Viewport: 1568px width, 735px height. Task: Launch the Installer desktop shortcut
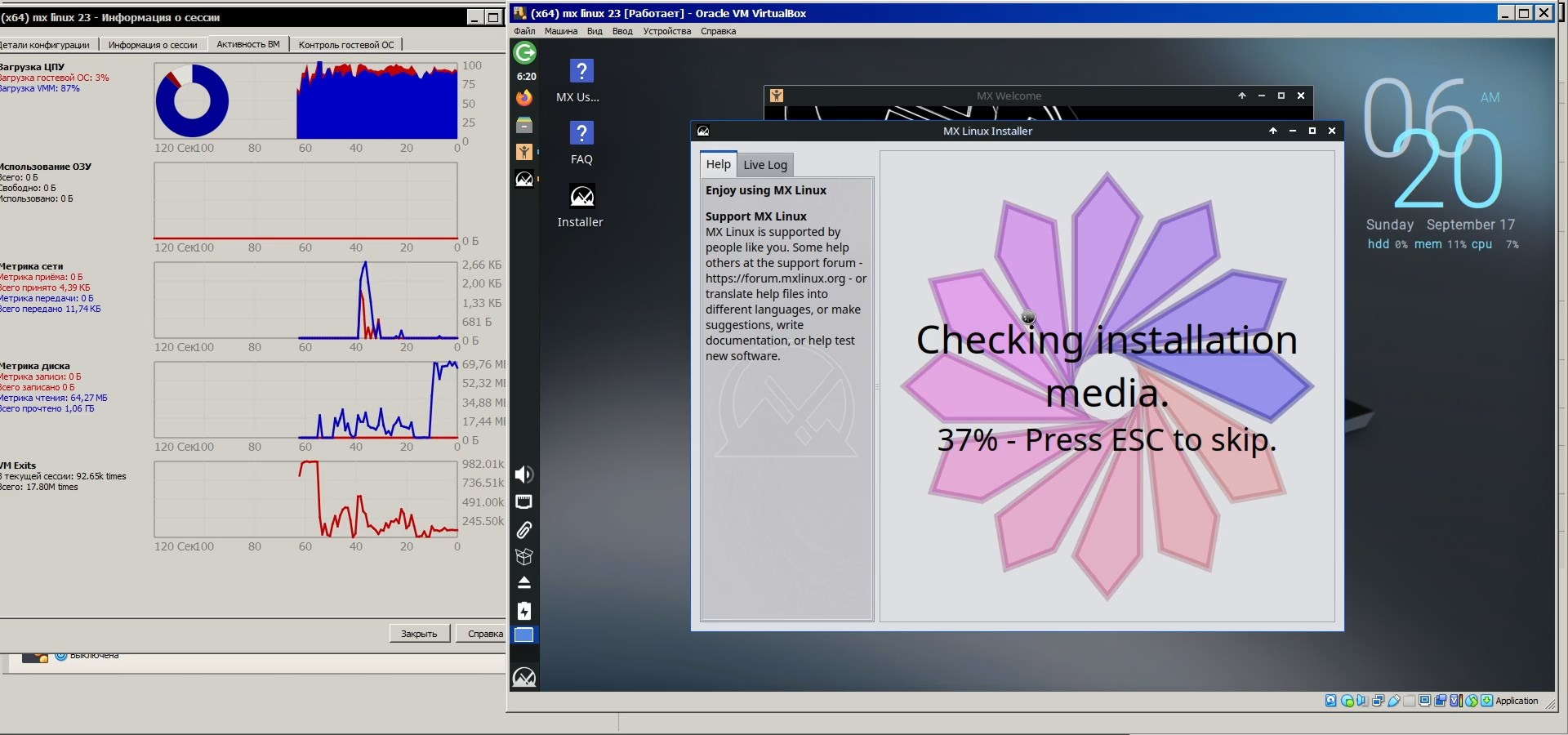pyautogui.click(x=581, y=205)
